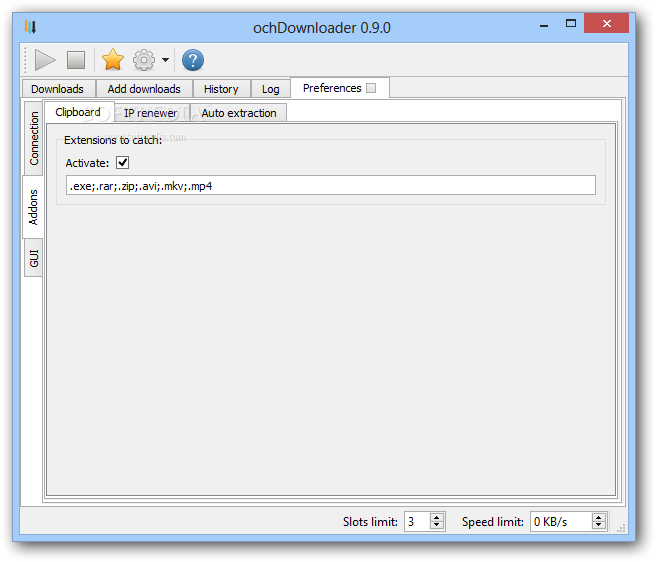Open the Add downloads tab
Viewport: 656px width, 562px height.
coord(144,89)
